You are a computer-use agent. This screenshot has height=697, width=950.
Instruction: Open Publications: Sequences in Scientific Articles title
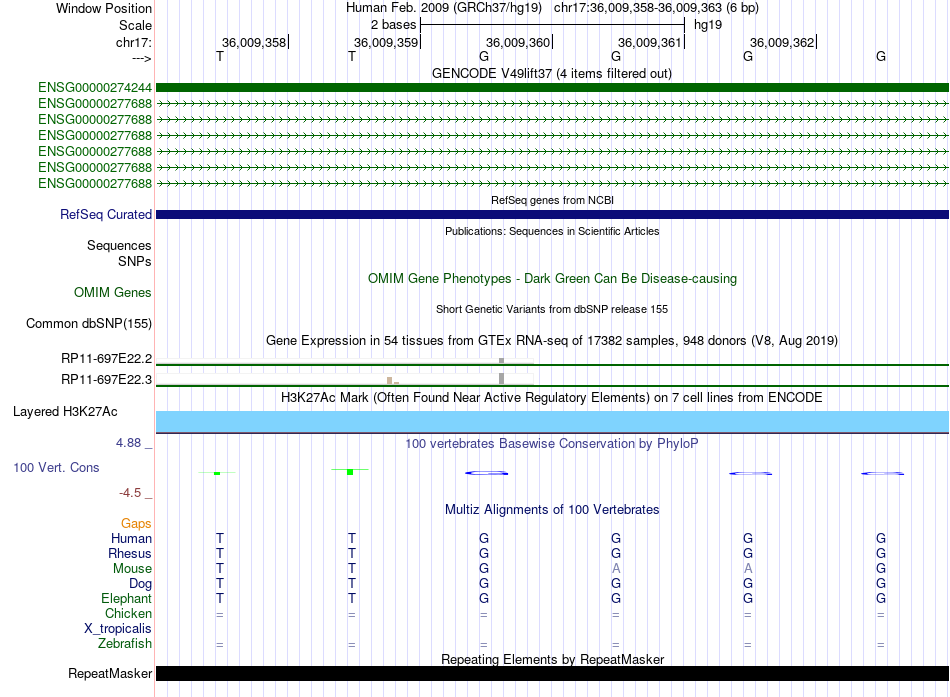click(552, 231)
